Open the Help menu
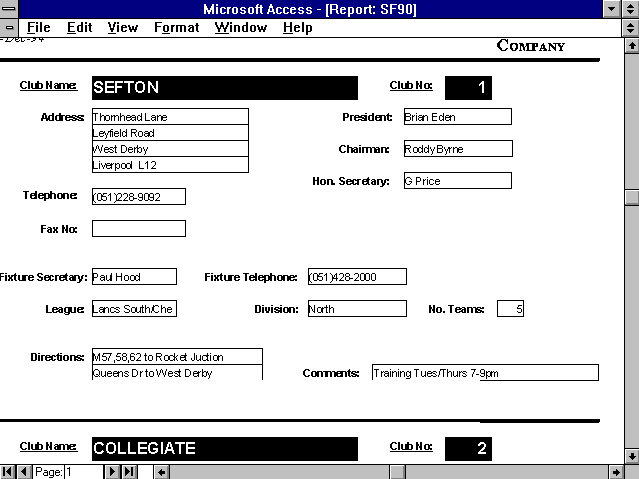Viewport: 639px width, 479px height. point(298,28)
